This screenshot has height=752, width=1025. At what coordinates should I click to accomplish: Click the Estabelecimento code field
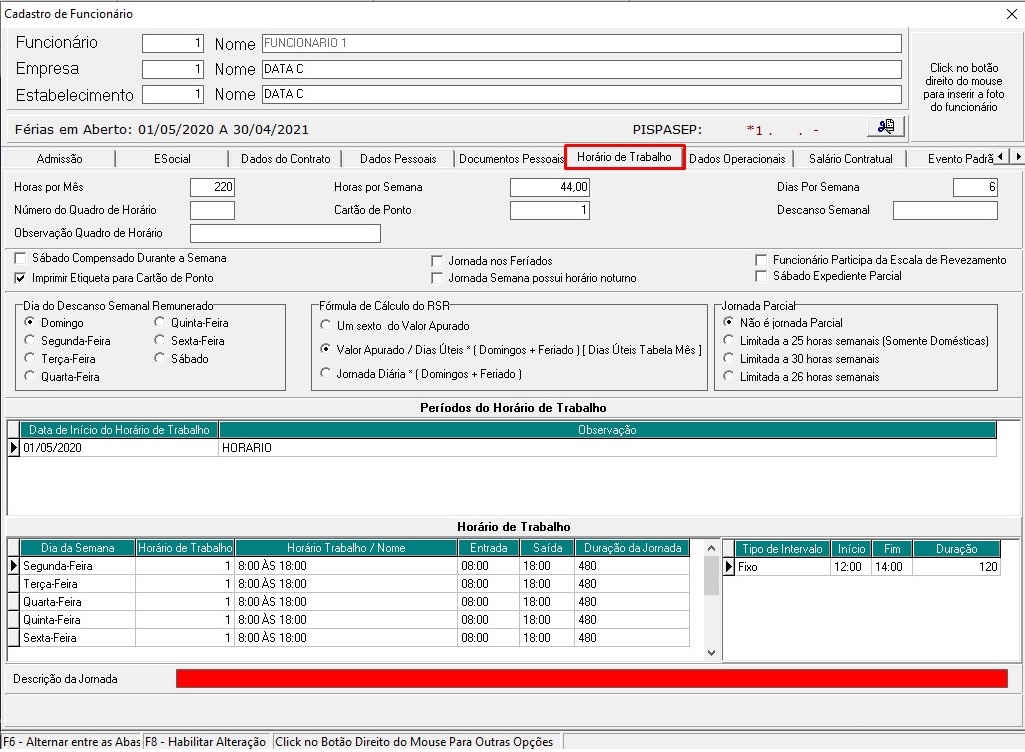(173, 94)
